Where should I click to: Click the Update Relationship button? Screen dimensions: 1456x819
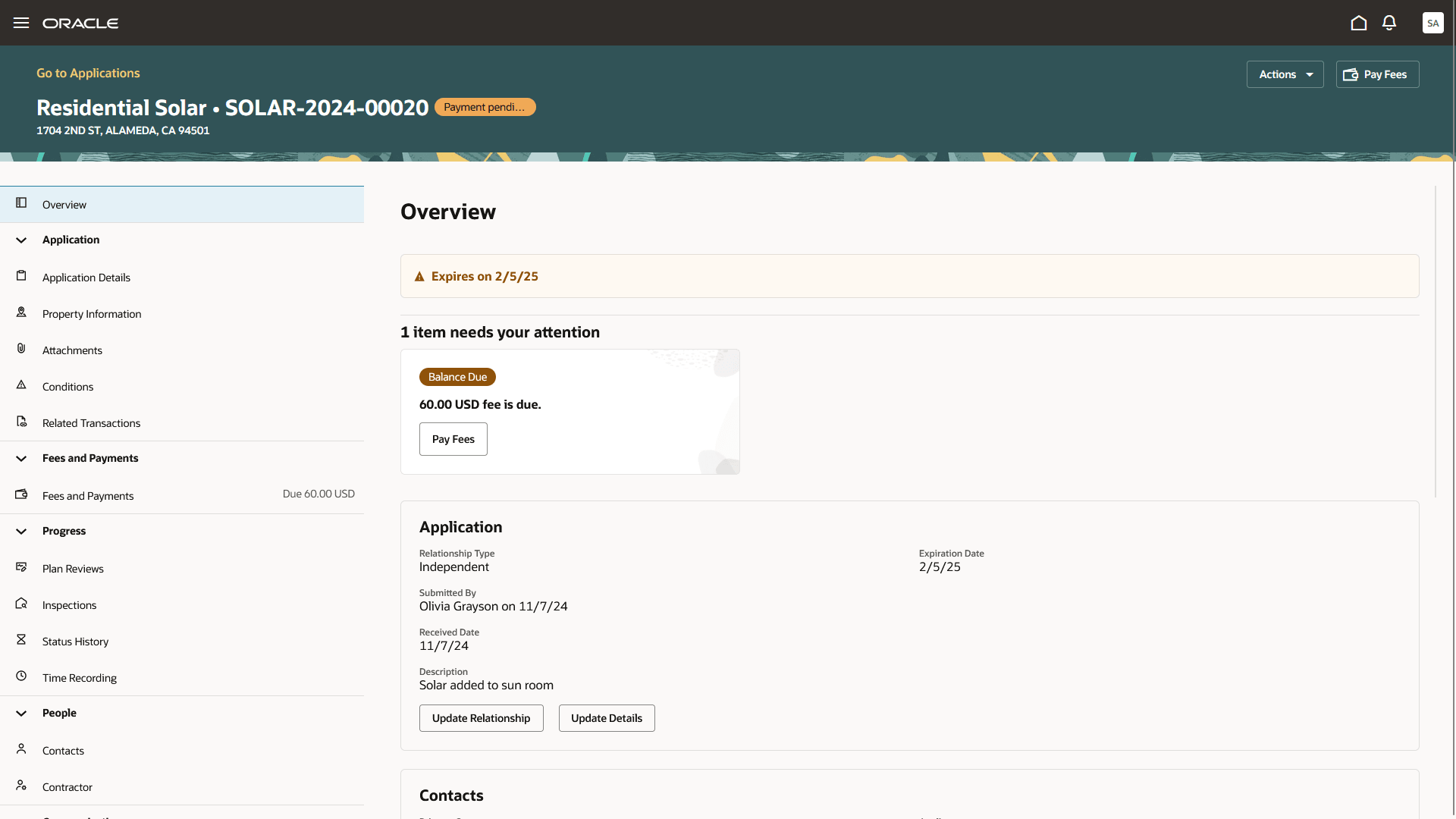click(481, 717)
